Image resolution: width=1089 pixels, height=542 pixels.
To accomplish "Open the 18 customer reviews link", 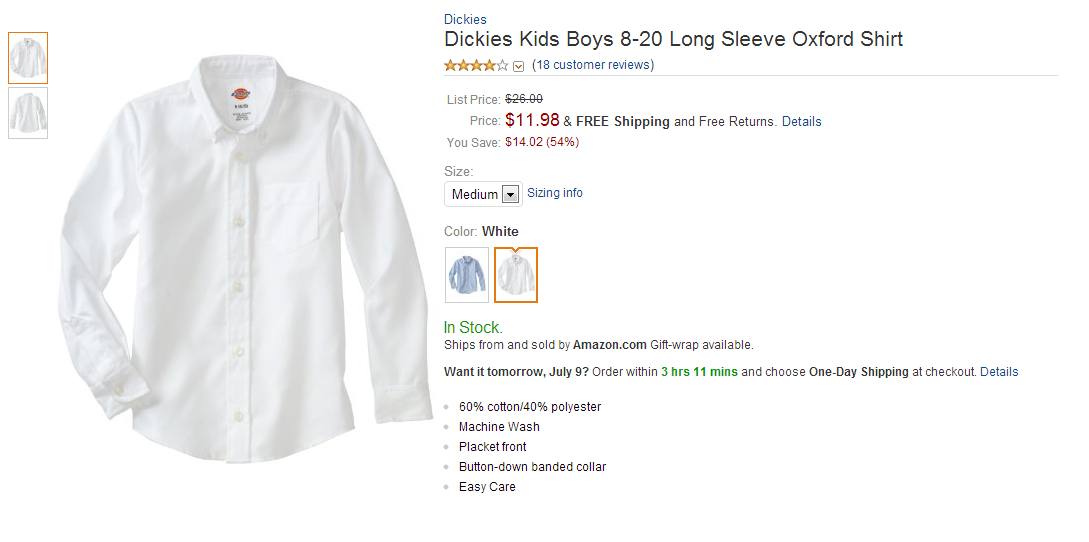I will click(x=593, y=65).
